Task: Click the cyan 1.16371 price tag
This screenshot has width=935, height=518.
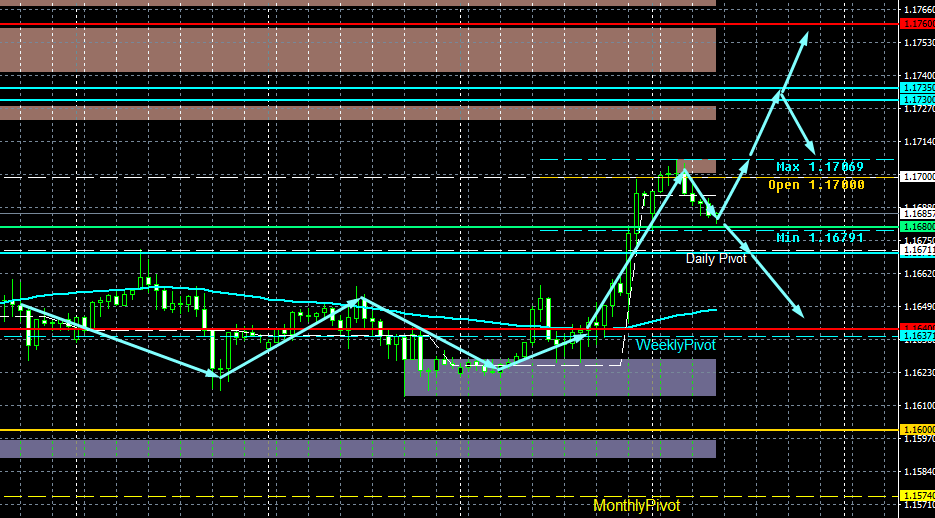Action: (917, 336)
